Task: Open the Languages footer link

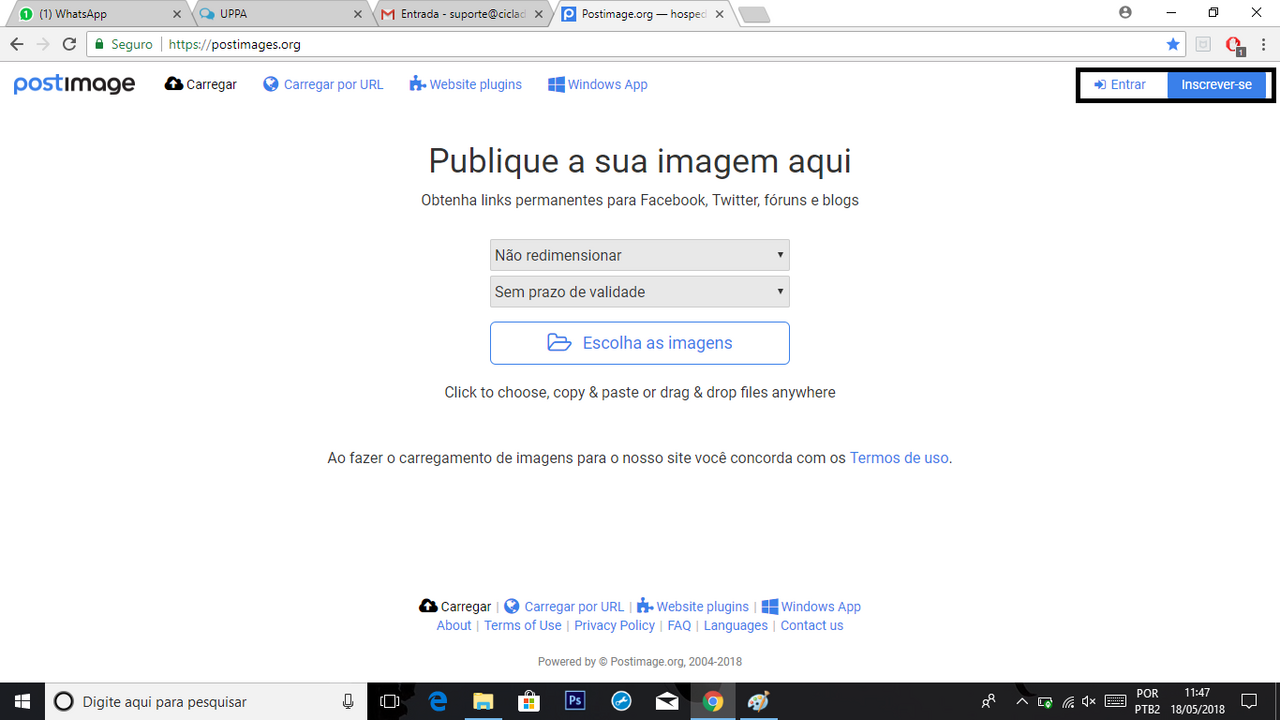Action: click(735, 625)
